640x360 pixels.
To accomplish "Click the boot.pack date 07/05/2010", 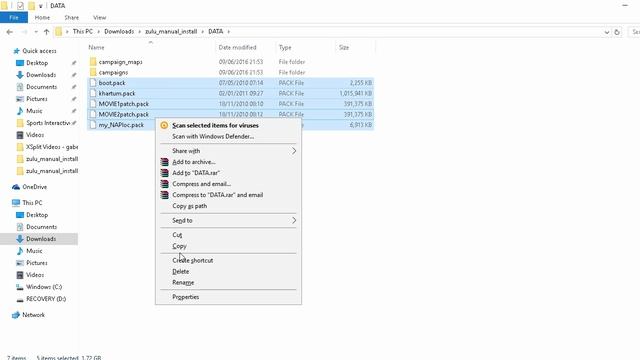I will point(241,83).
